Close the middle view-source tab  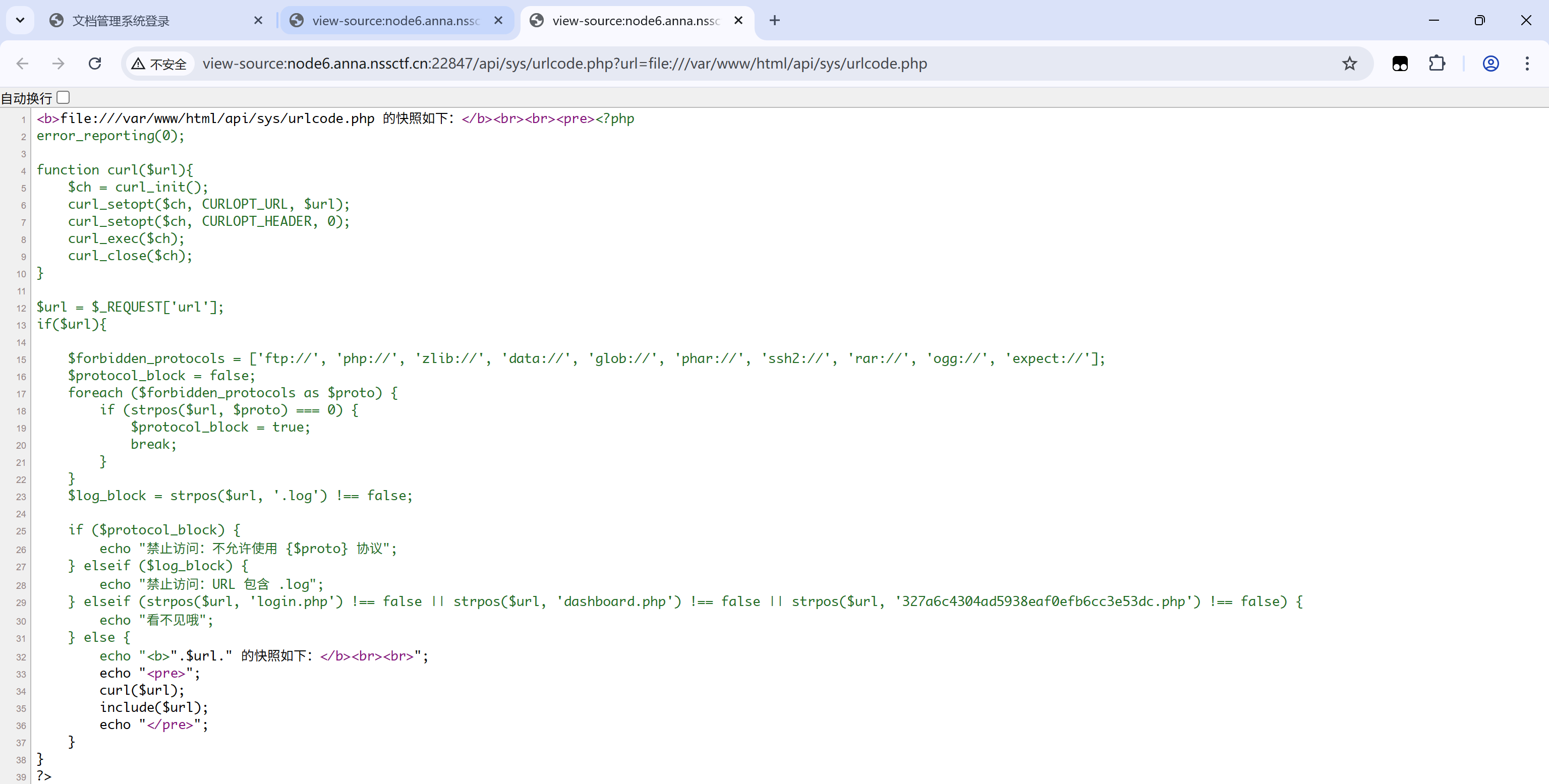(498, 21)
